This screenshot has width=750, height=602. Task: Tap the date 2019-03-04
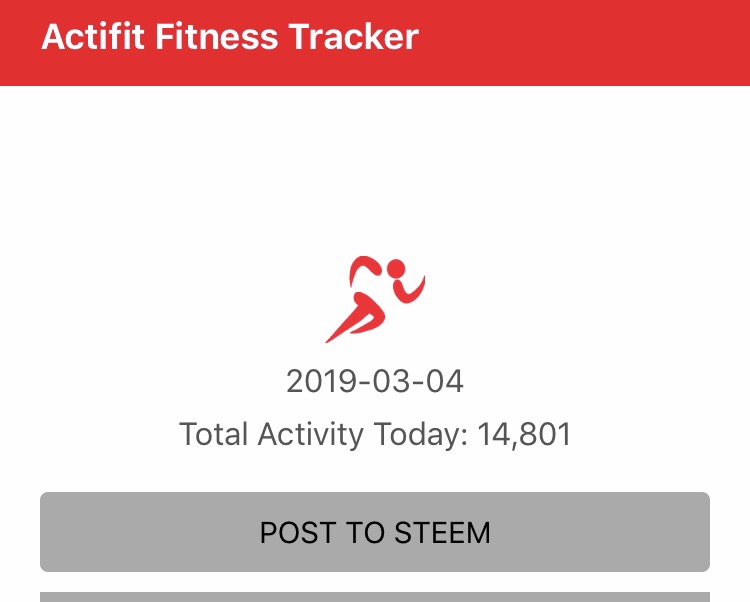coord(375,381)
